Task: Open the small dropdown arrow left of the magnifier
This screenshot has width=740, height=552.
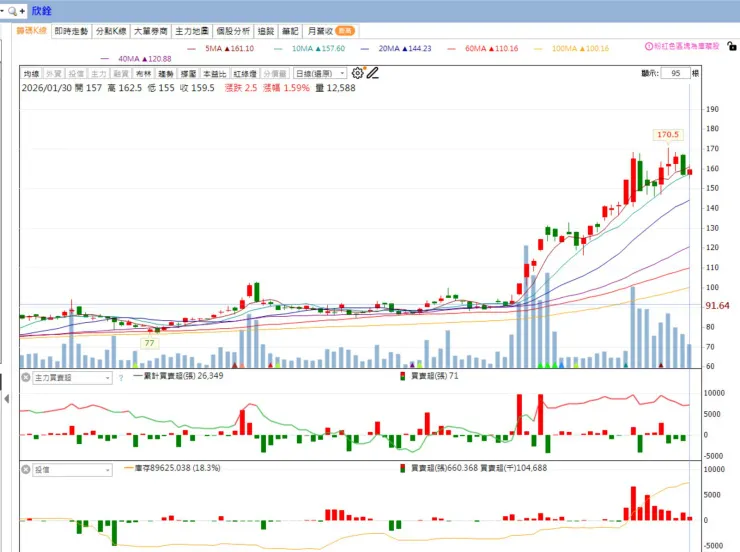Action: point(2,10)
